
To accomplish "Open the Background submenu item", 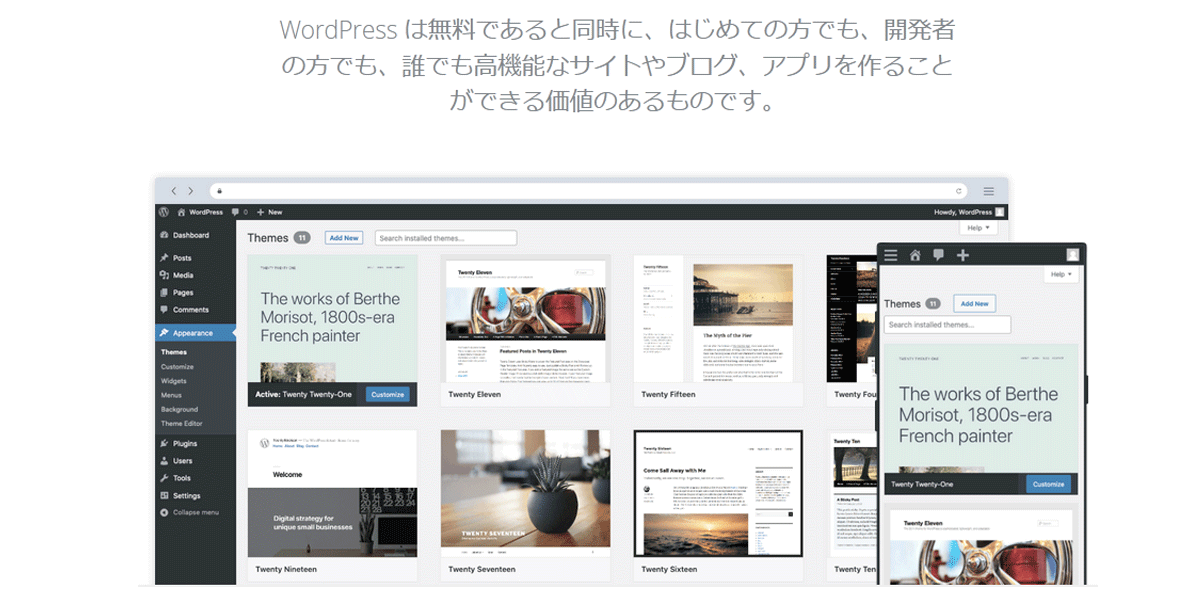I will click(x=179, y=409).
